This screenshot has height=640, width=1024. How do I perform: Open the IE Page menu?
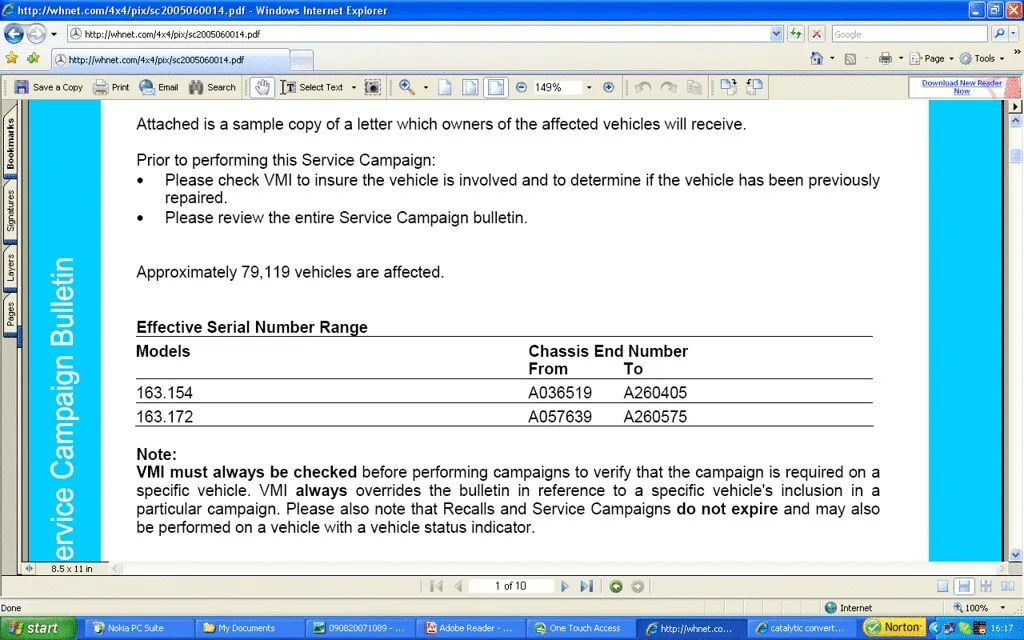click(931, 59)
